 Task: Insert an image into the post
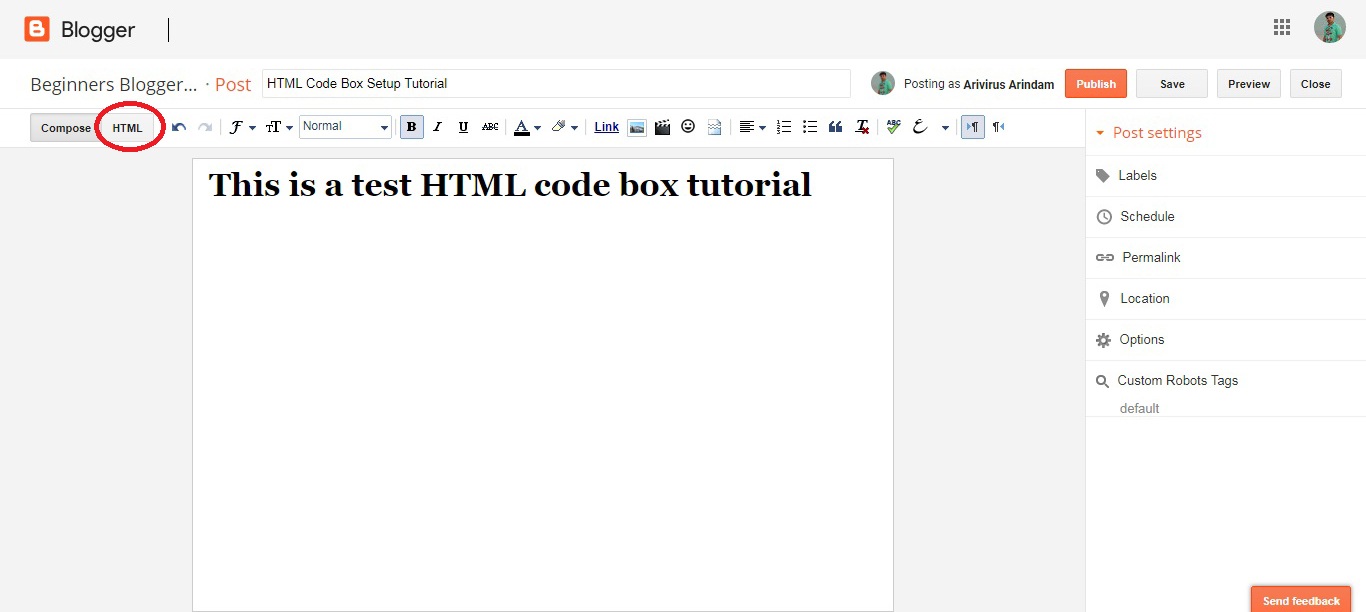pos(637,127)
